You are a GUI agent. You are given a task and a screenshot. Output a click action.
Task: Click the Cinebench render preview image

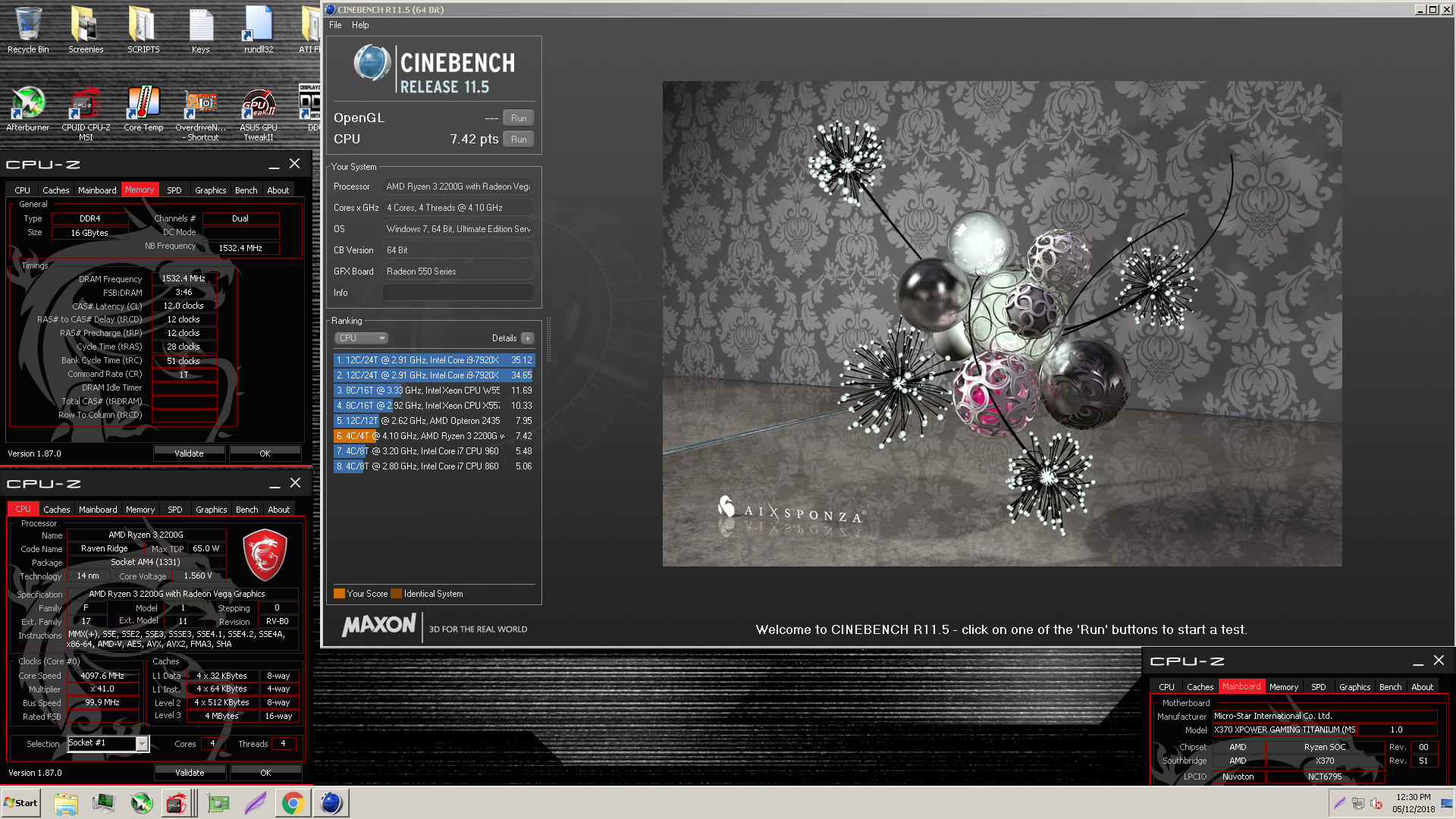click(x=1002, y=324)
